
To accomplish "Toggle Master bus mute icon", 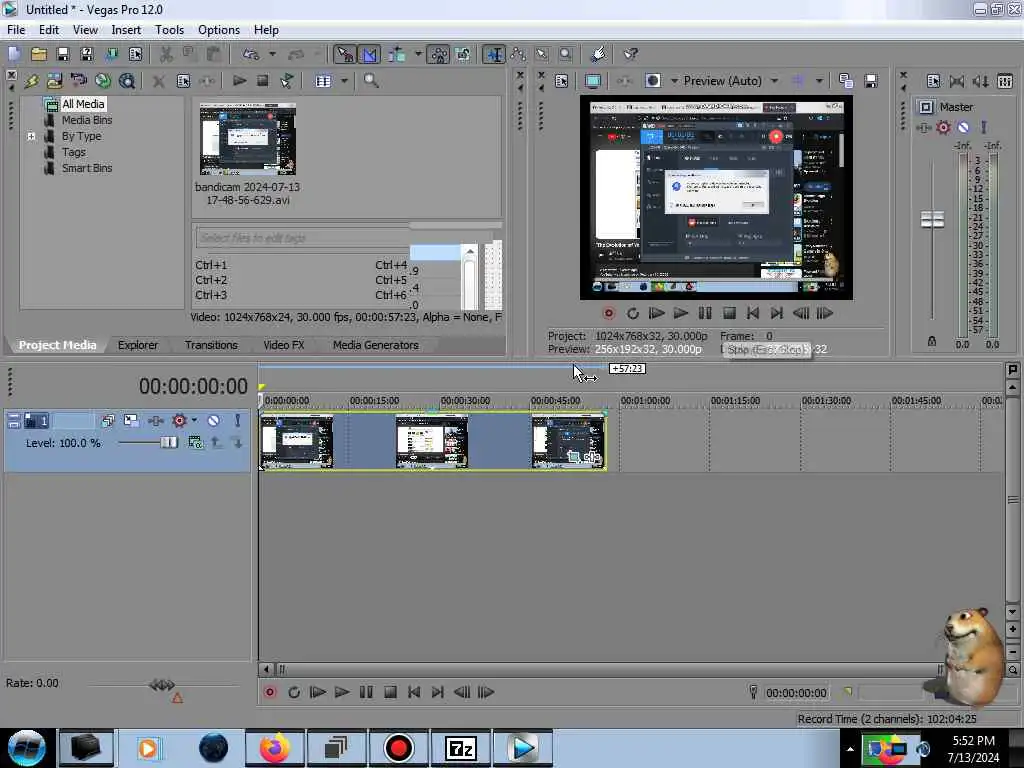I will click(963, 127).
